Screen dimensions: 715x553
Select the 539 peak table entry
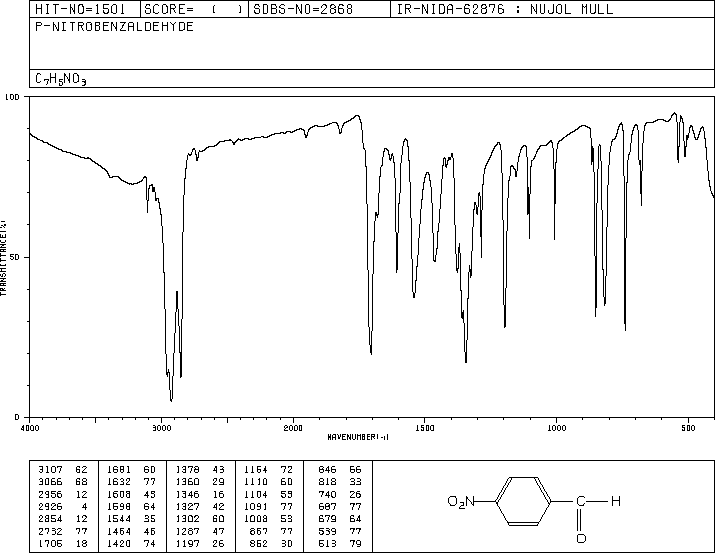340,531
